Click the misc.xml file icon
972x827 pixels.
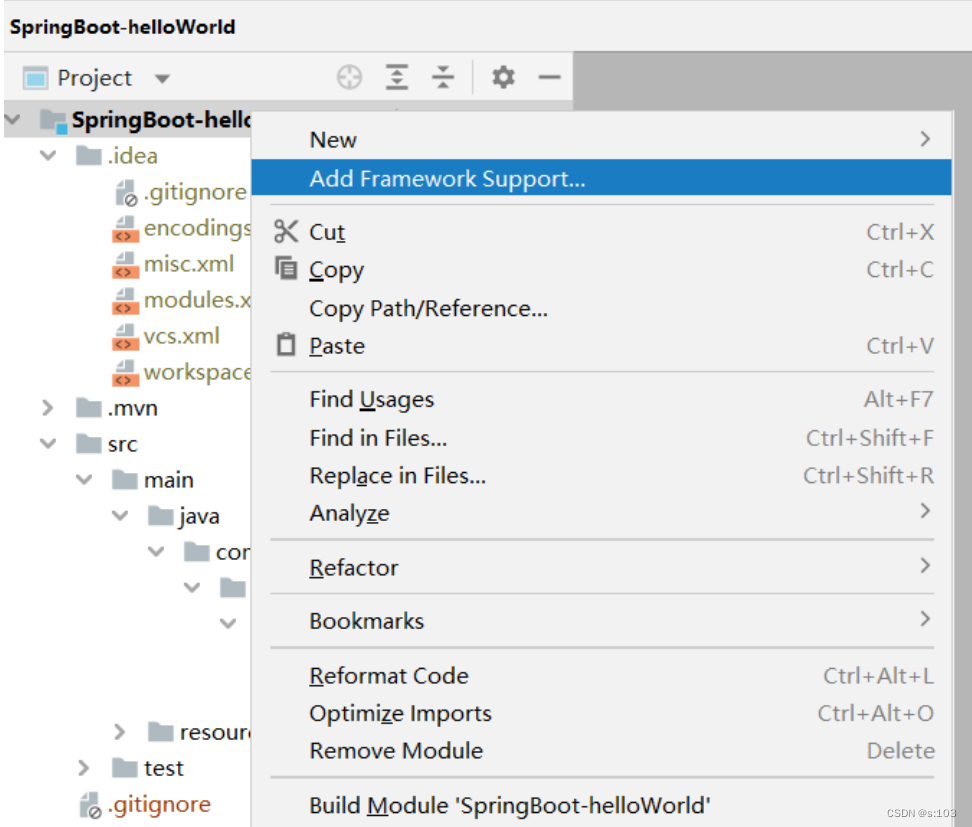pyautogui.click(x=125, y=265)
